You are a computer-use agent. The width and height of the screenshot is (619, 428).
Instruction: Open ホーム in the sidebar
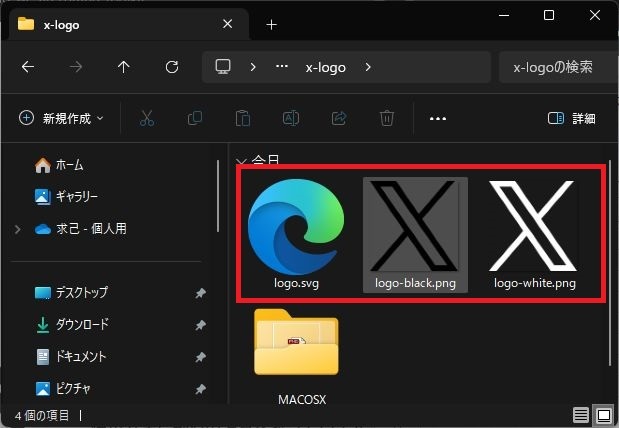[59, 165]
